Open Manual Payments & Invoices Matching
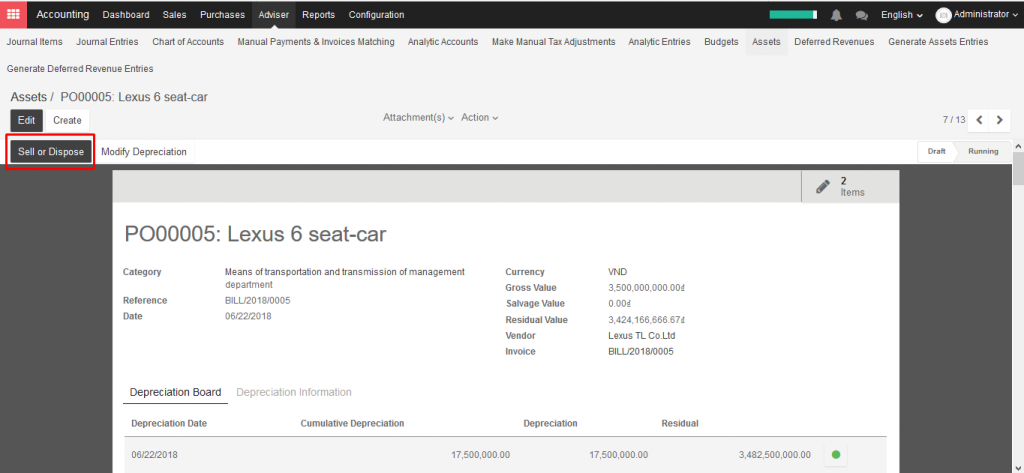Image resolution: width=1024 pixels, height=473 pixels. (316, 42)
